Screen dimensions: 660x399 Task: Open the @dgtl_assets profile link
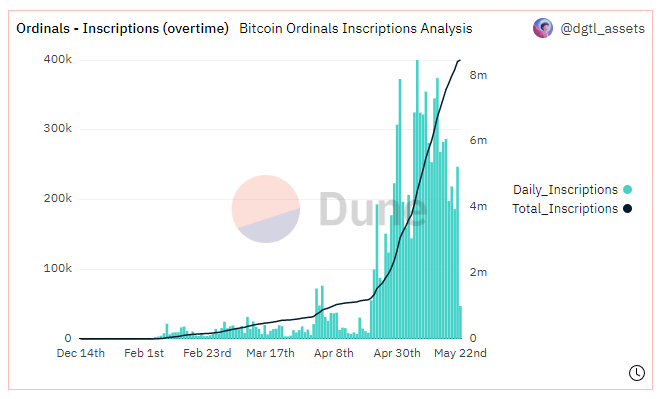[602, 29]
